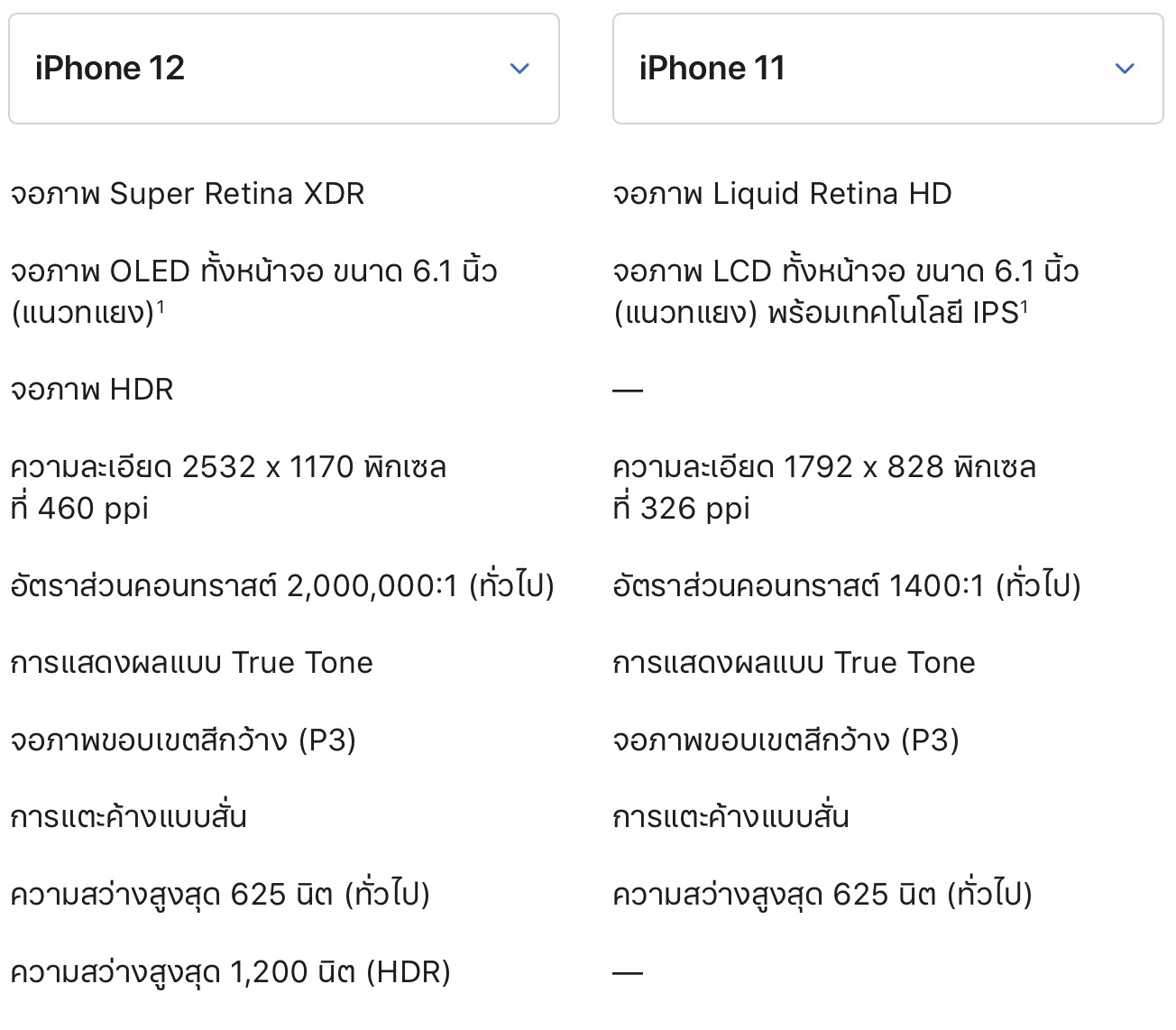Open footnote 1 after the IPS text
Screen dimensions: 1176x1030
1024,307
